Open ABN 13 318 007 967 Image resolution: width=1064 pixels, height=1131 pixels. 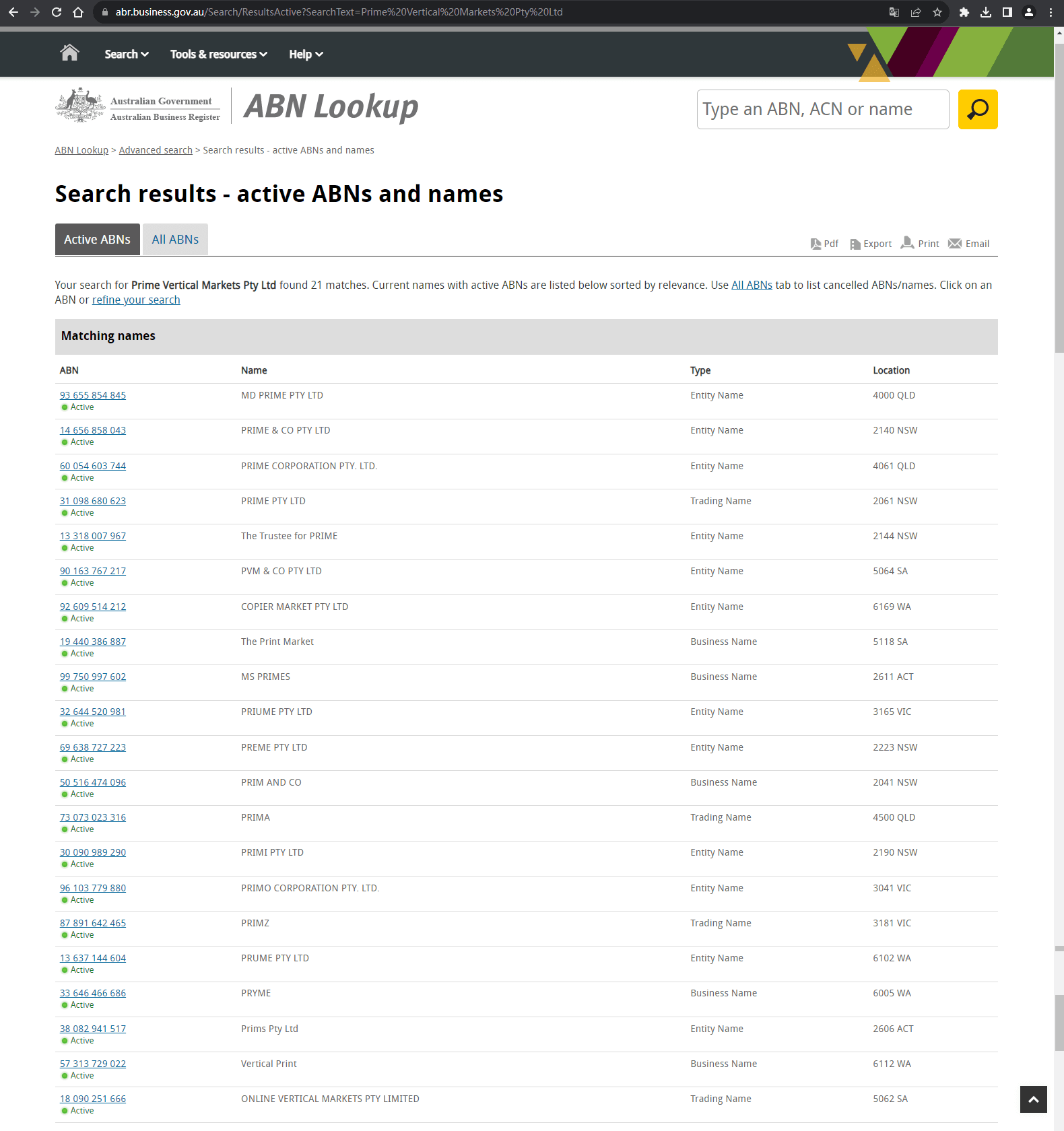(x=93, y=536)
